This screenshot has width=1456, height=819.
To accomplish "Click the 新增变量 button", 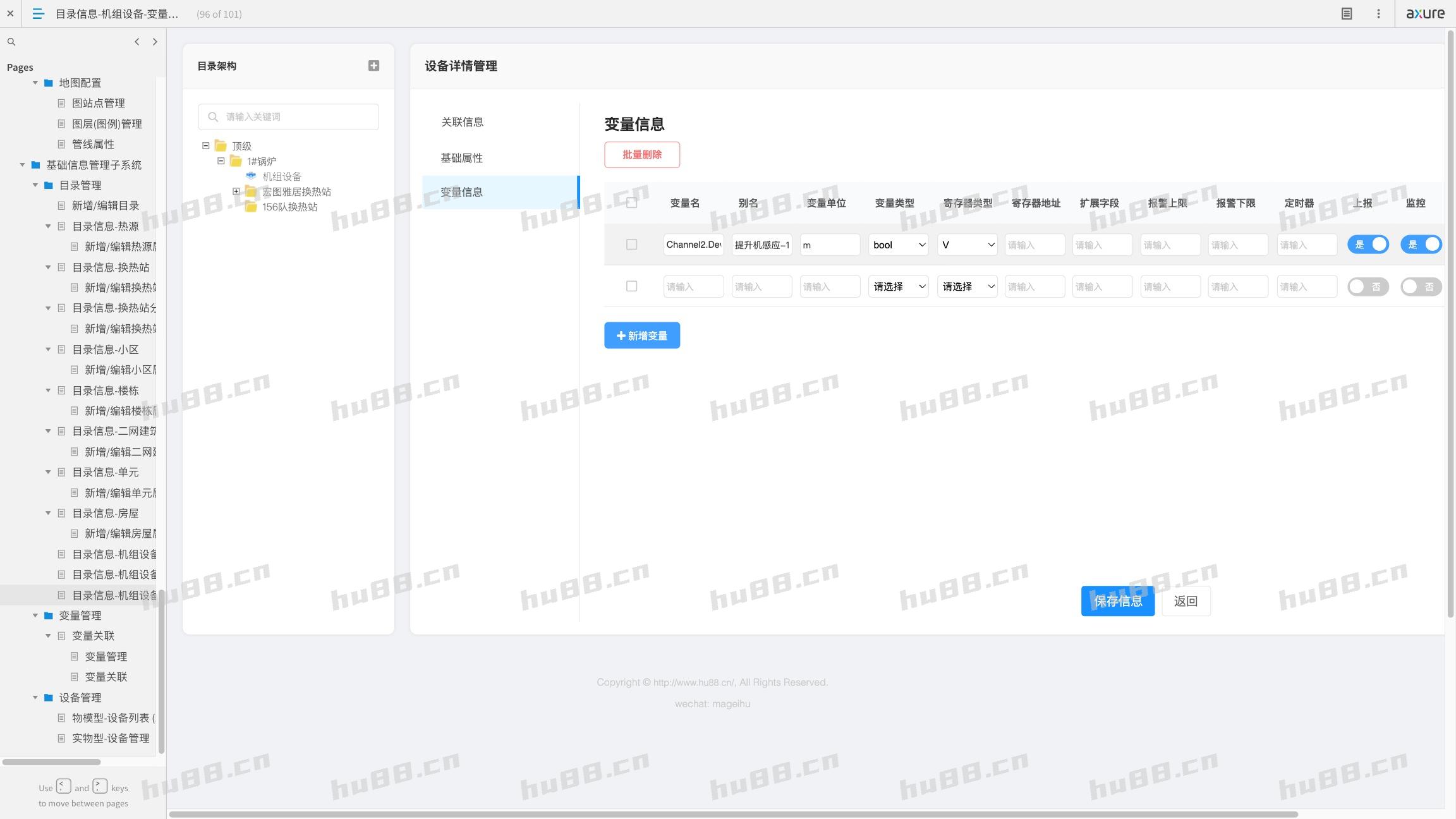I will [x=641, y=336].
